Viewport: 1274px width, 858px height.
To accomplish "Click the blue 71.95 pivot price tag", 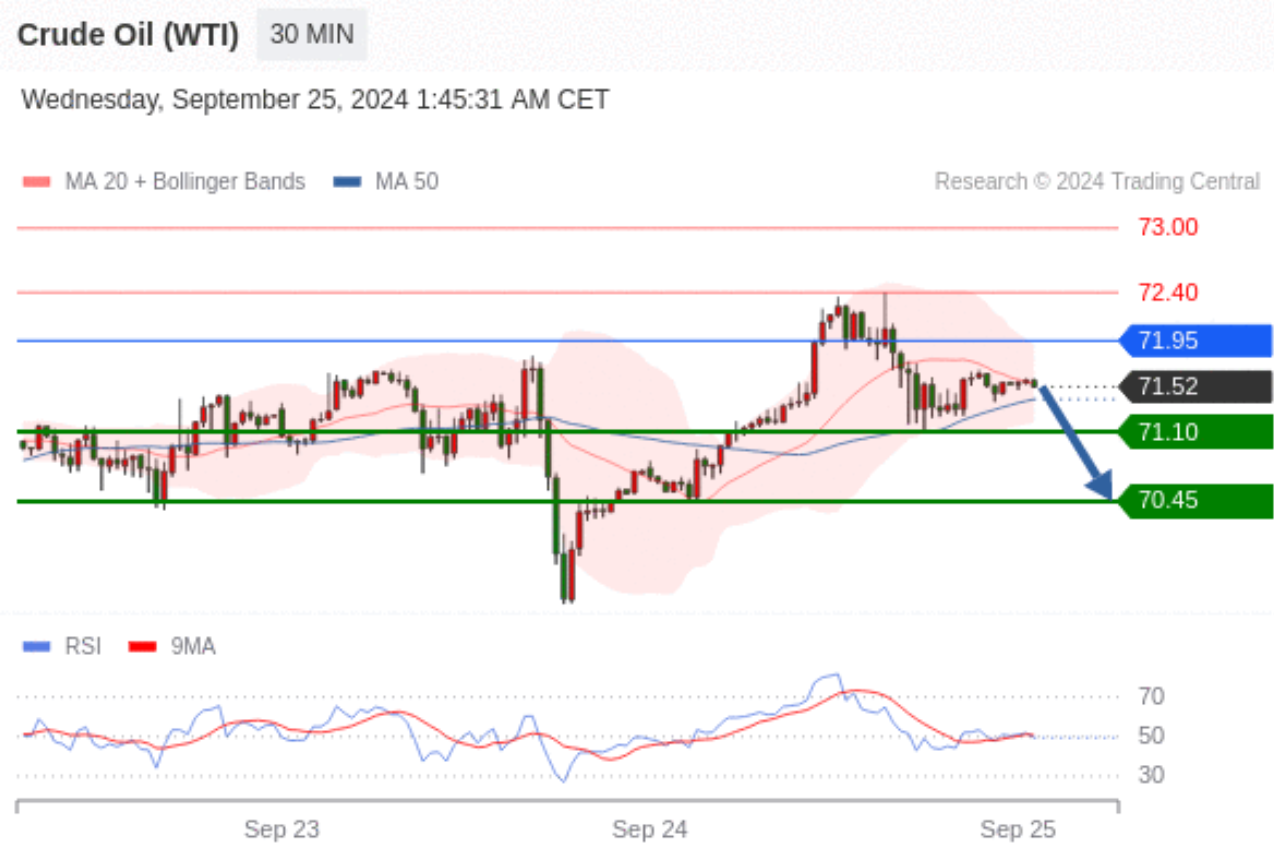I will (1196, 341).
